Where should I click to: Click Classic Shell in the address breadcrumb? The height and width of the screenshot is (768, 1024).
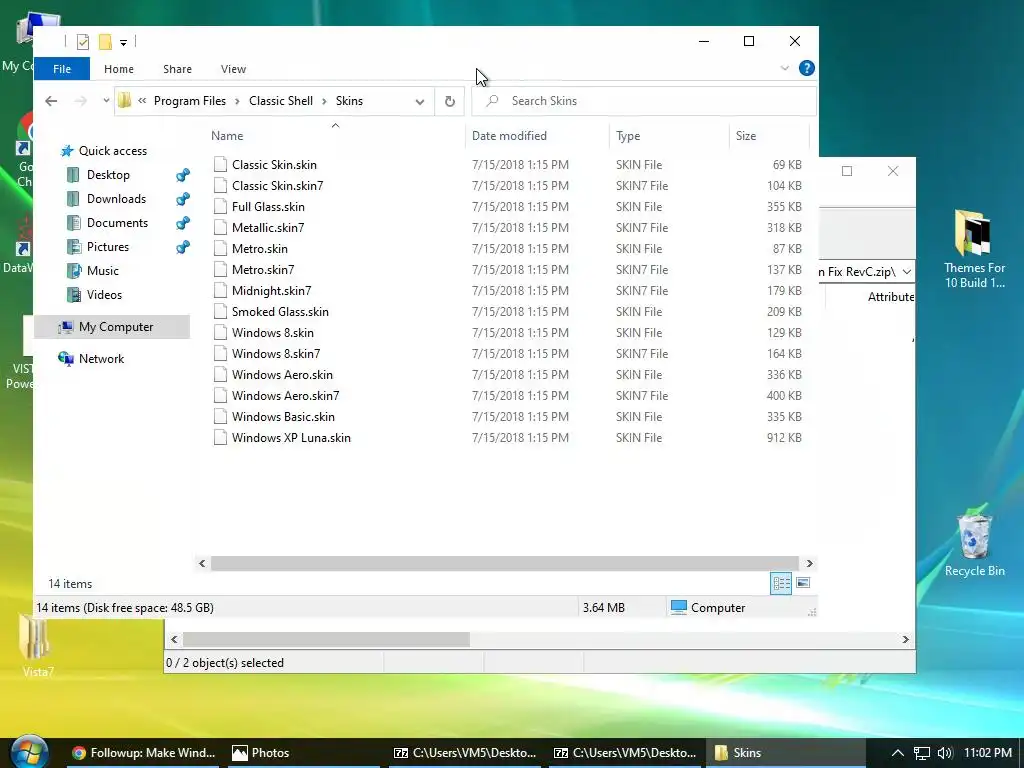(x=281, y=101)
